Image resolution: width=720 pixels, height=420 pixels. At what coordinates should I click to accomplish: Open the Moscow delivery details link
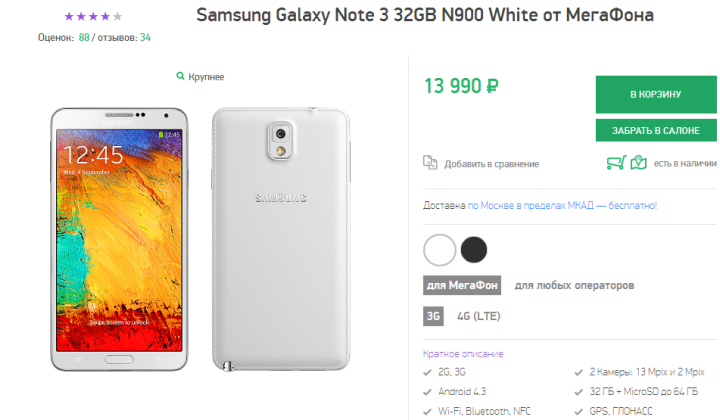pyautogui.click(x=562, y=206)
